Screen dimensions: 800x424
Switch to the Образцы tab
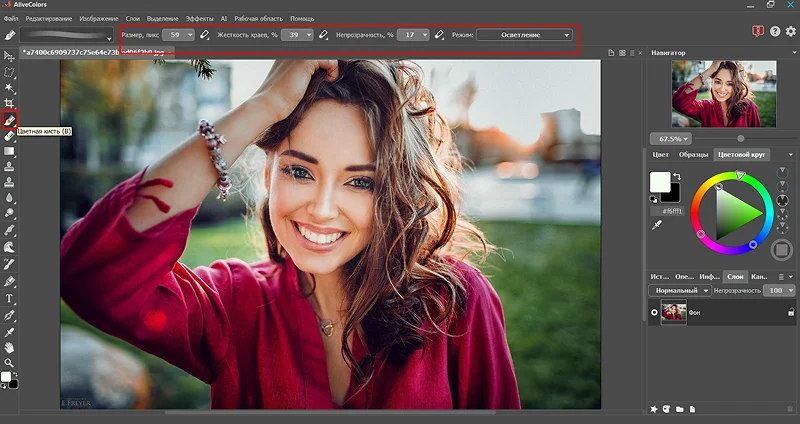tap(693, 154)
